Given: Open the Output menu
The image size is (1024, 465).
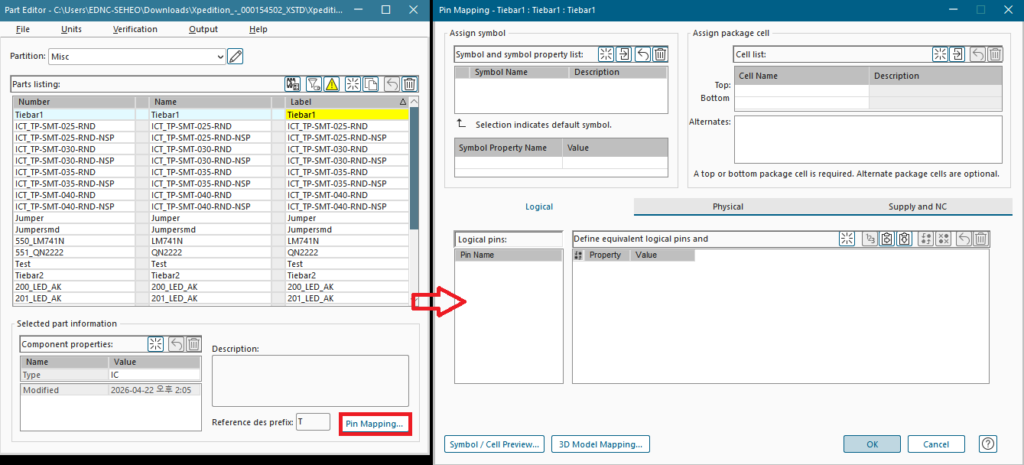Looking at the screenshot, I should coord(203,29).
